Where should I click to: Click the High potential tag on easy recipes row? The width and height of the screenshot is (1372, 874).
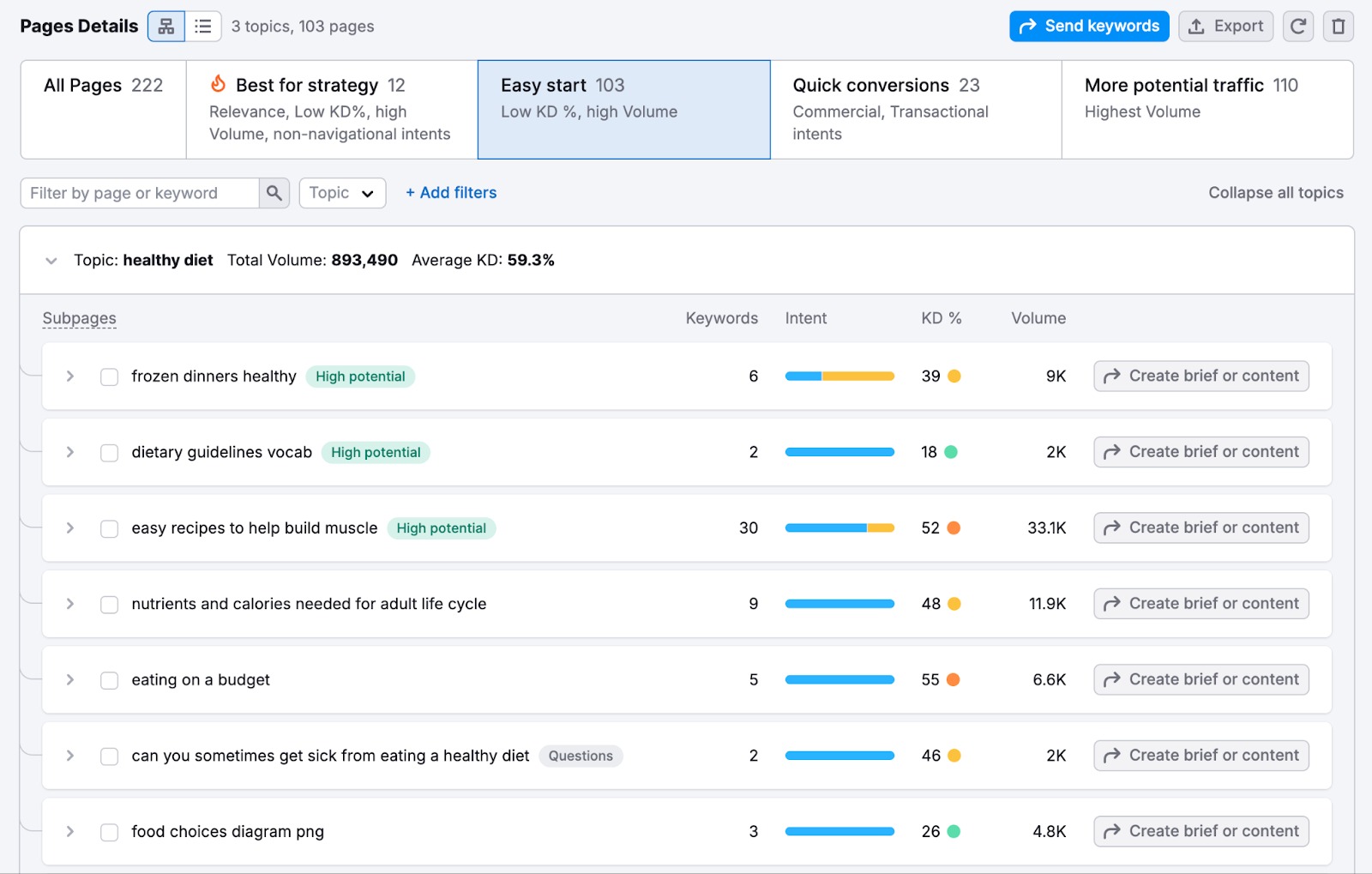click(x=441, y=528)
